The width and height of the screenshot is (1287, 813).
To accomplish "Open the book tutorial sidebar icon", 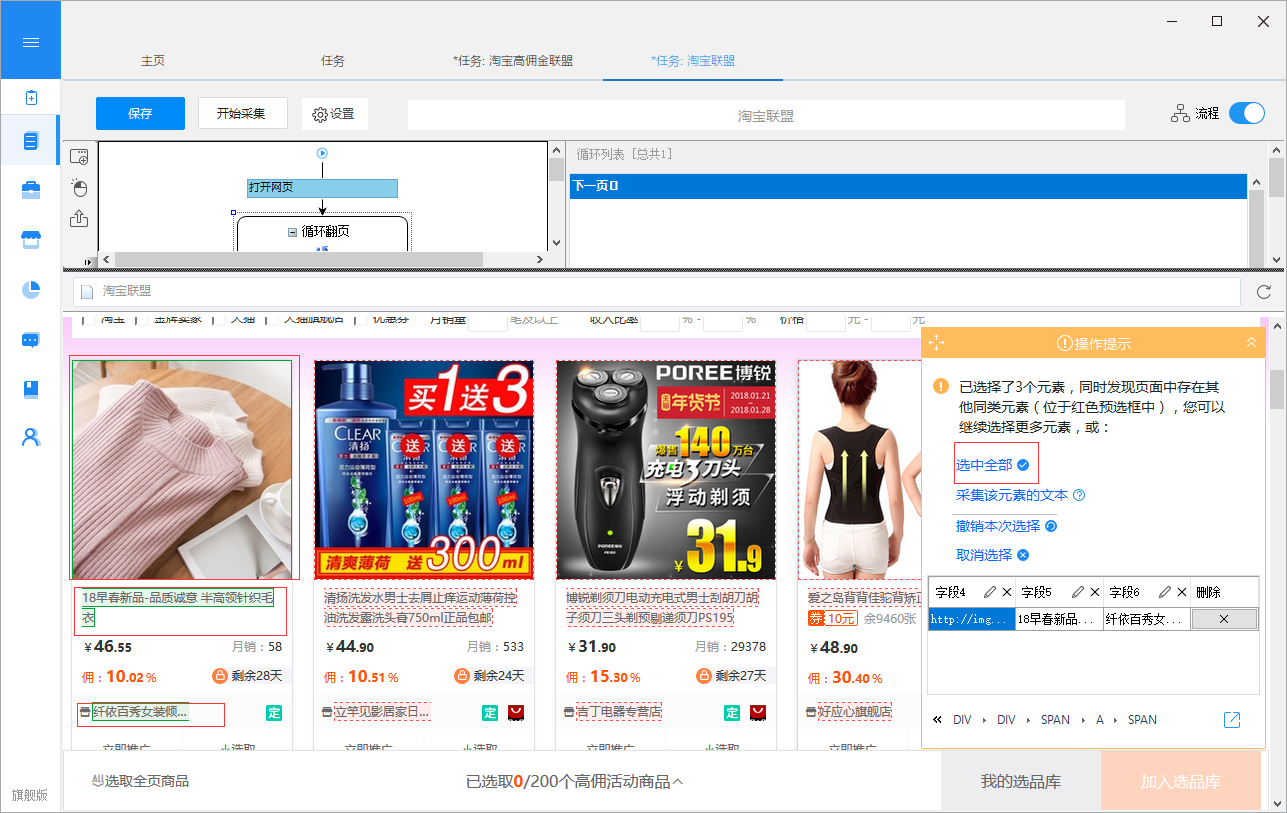I will [x=31, y=389].
